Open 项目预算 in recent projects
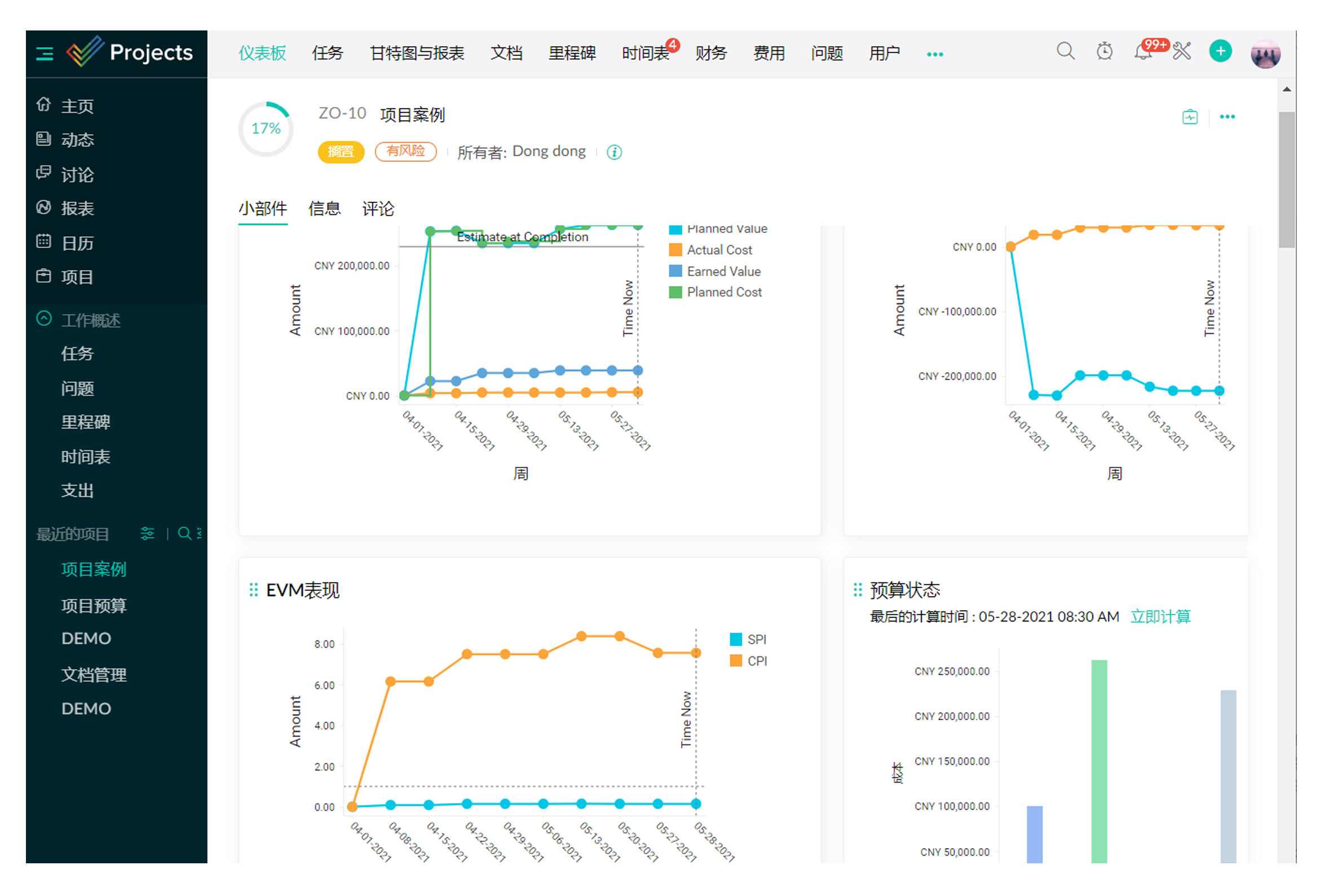1325x896 pixels. coord(94,605)
